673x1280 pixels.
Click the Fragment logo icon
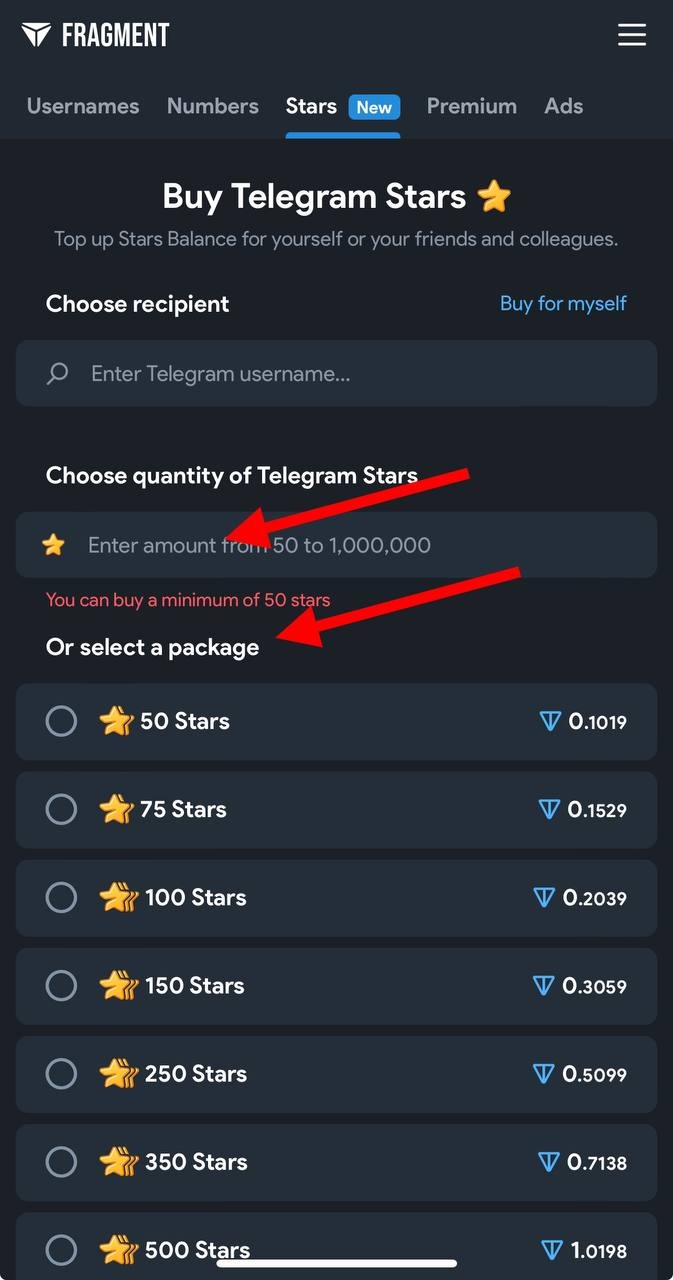[36, 35]
